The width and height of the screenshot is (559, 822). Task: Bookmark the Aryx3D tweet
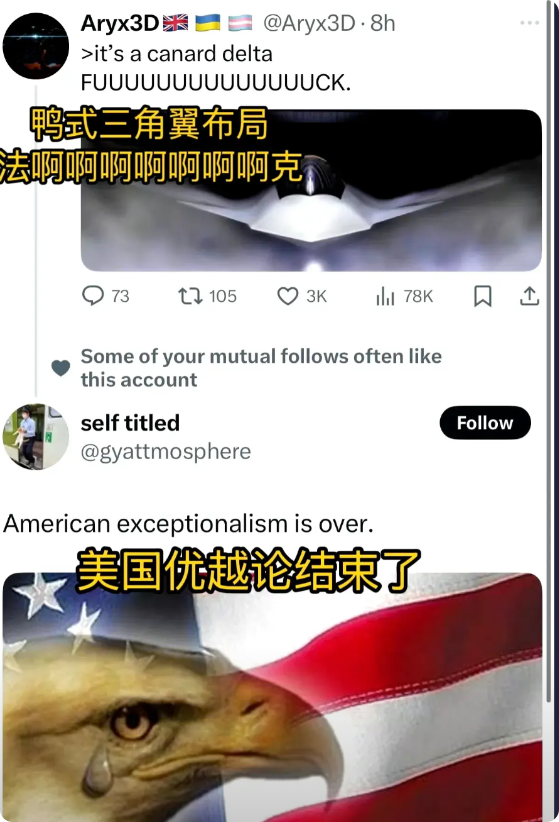click(x=482, y=296)
